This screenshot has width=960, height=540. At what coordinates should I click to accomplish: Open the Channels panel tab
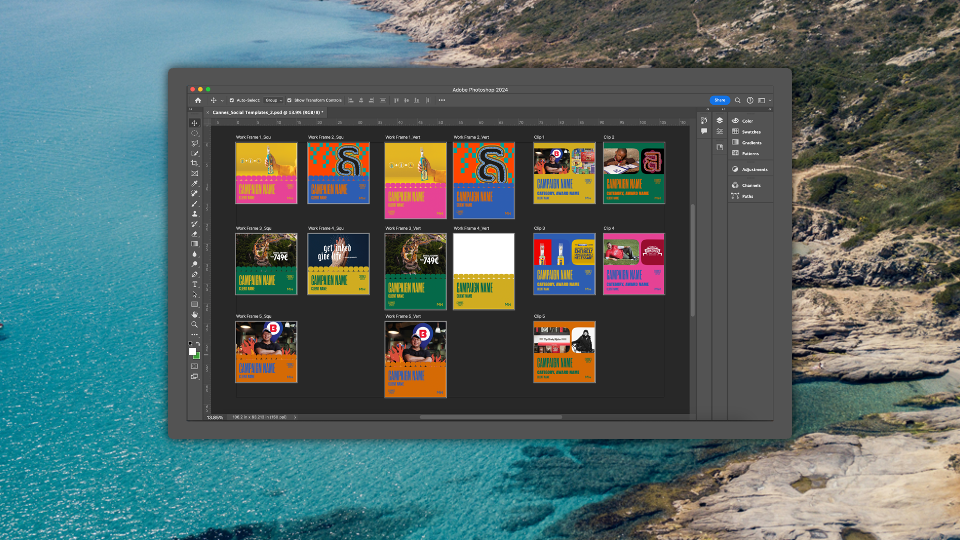pyautogui.click(x=751, y=185)
